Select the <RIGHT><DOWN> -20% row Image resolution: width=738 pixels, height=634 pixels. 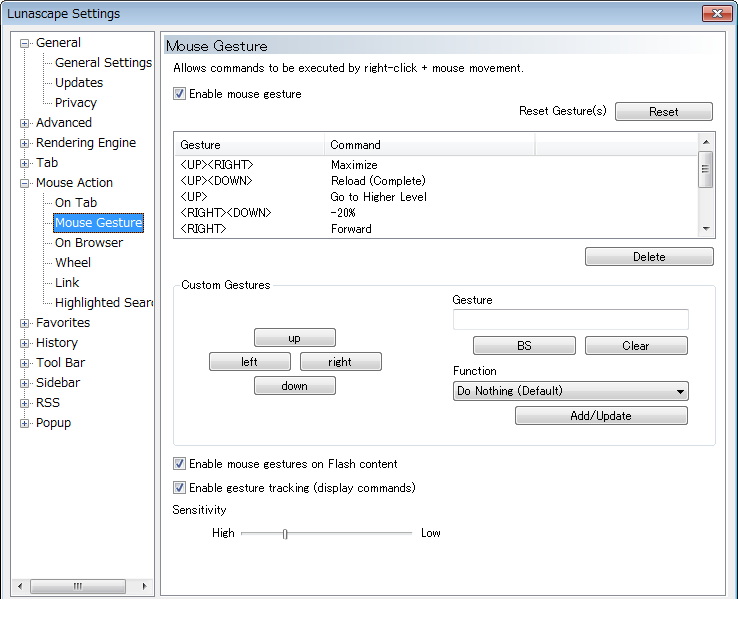click(x=435, y=213)
